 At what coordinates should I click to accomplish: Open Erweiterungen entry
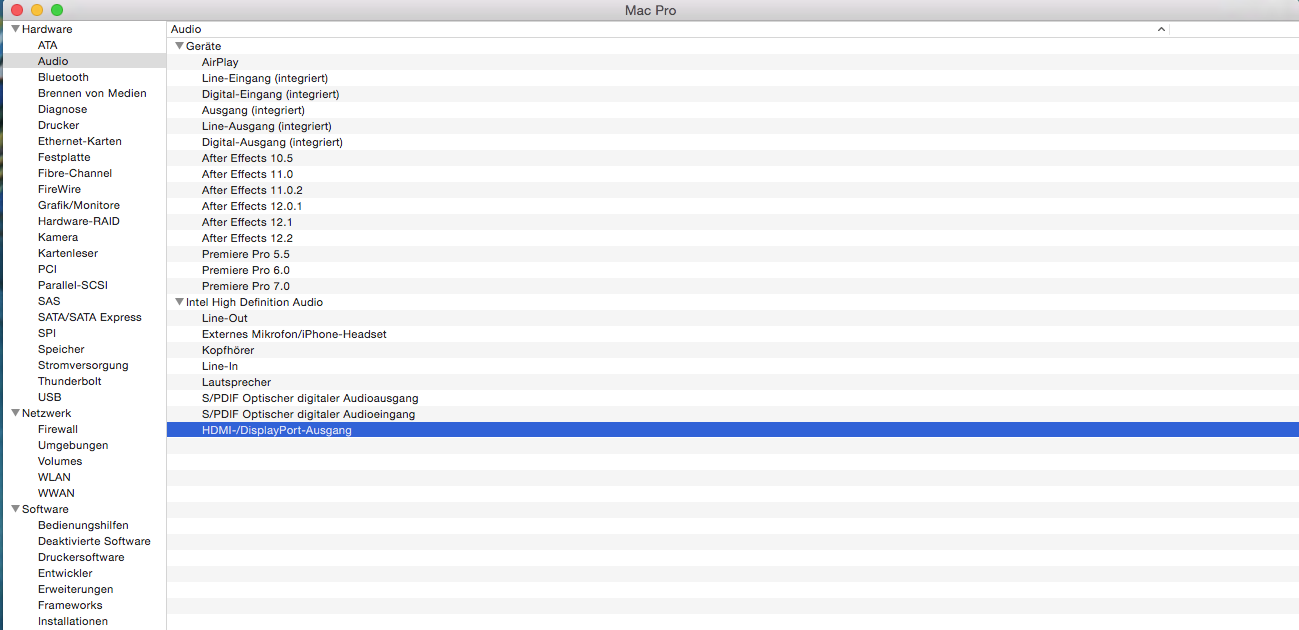pyautogui.click(x=76, y=589)
